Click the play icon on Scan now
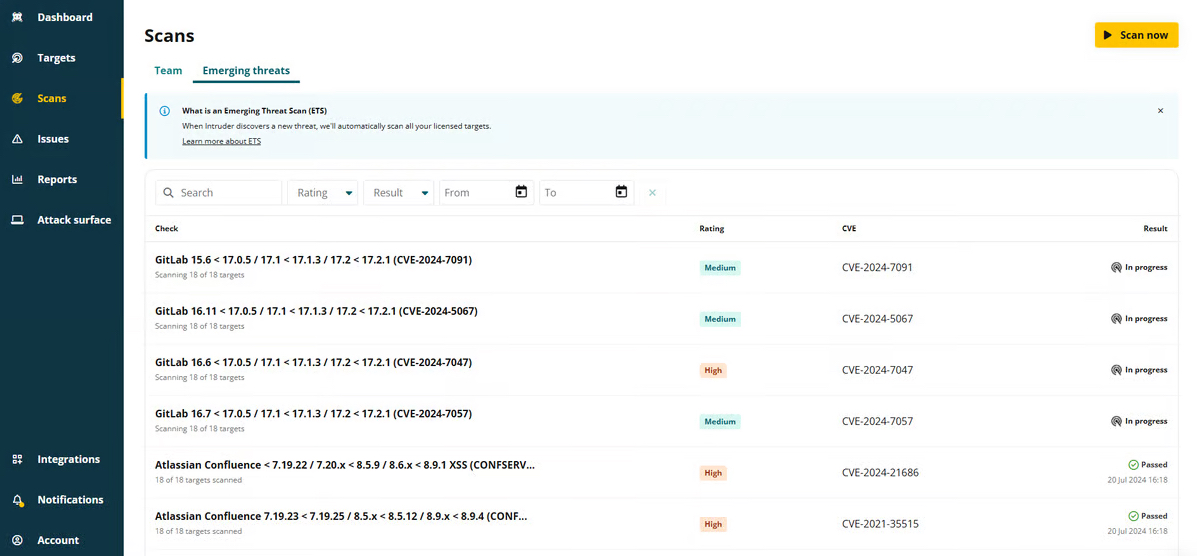 coord(1108,35)
